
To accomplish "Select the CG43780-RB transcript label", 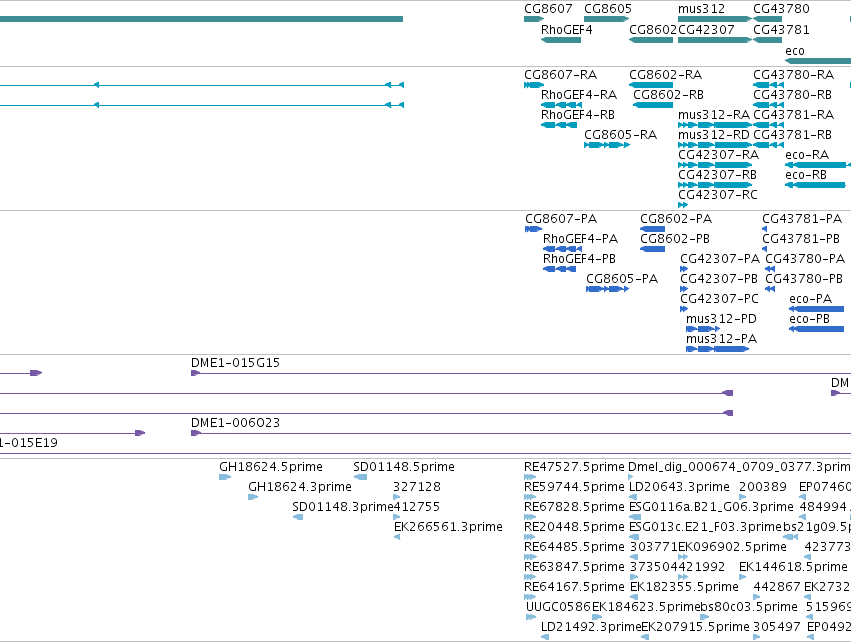I will (792, 95).
